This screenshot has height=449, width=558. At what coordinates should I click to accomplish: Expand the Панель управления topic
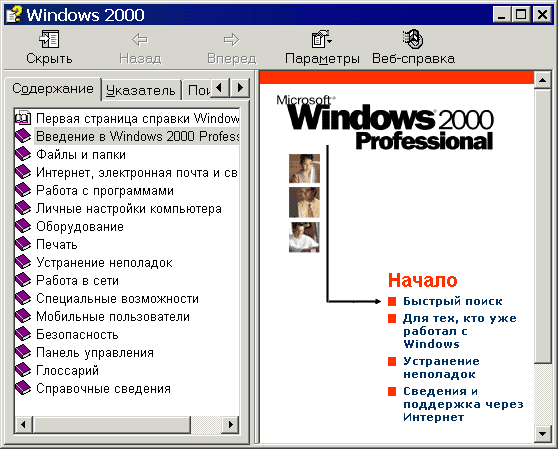[95, 353]
